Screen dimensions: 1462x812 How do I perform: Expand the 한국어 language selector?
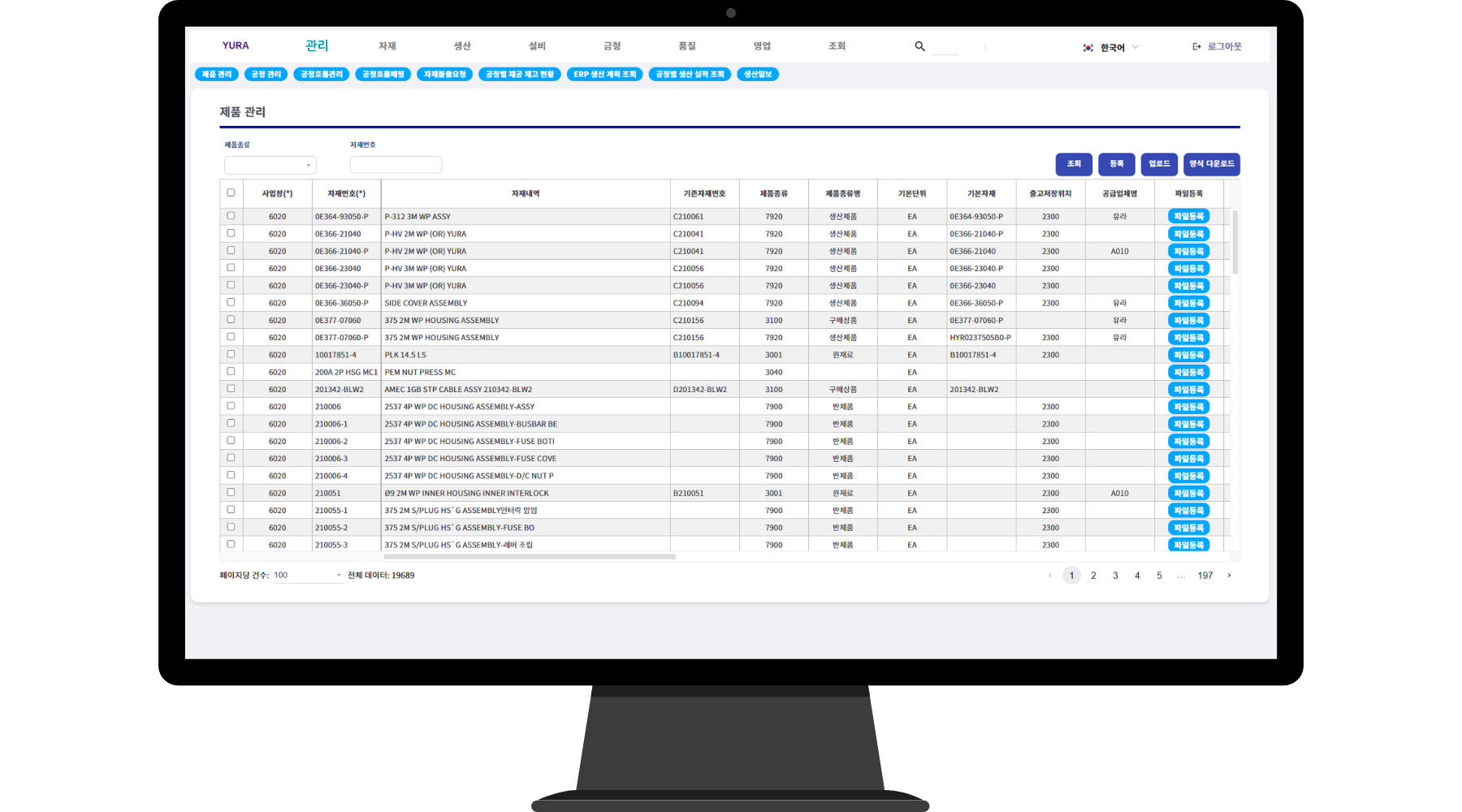point(1135,47)
